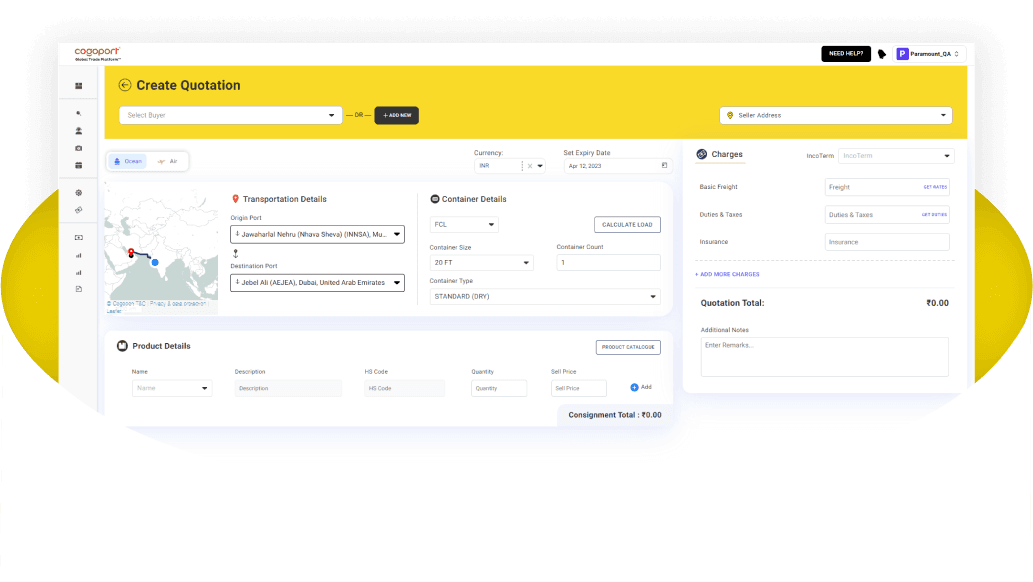Viewport: 1033px width, 582px height.
Task: Click the Additional Notes remarks text area
Action: point(824,357)
